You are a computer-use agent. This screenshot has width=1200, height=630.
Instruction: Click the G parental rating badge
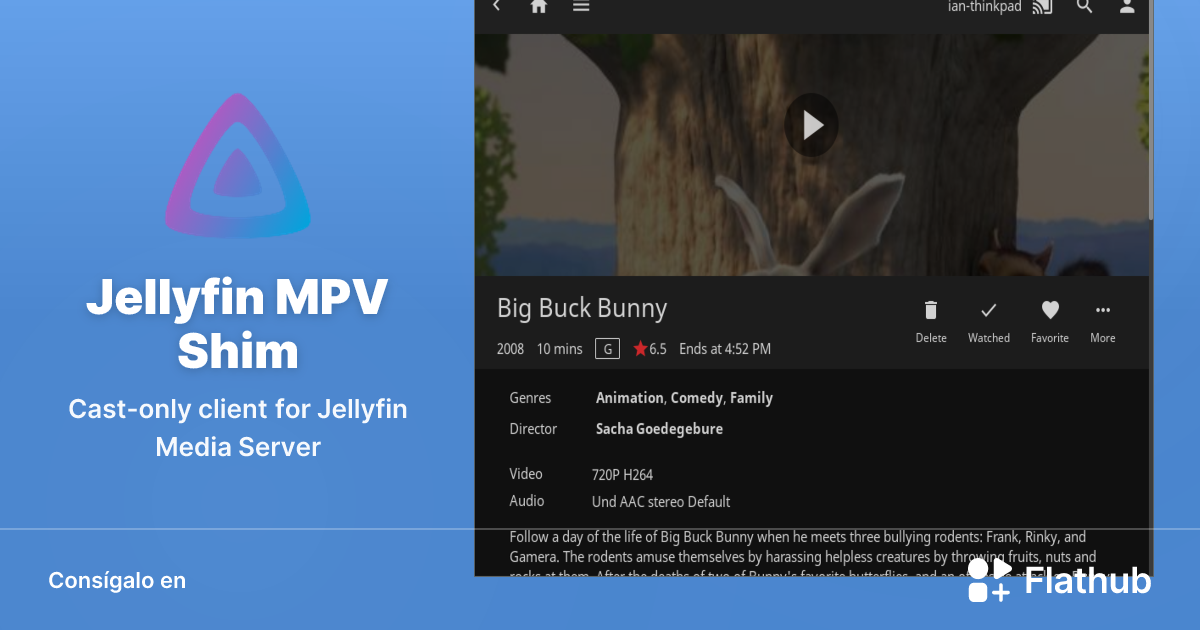[607, 349]
